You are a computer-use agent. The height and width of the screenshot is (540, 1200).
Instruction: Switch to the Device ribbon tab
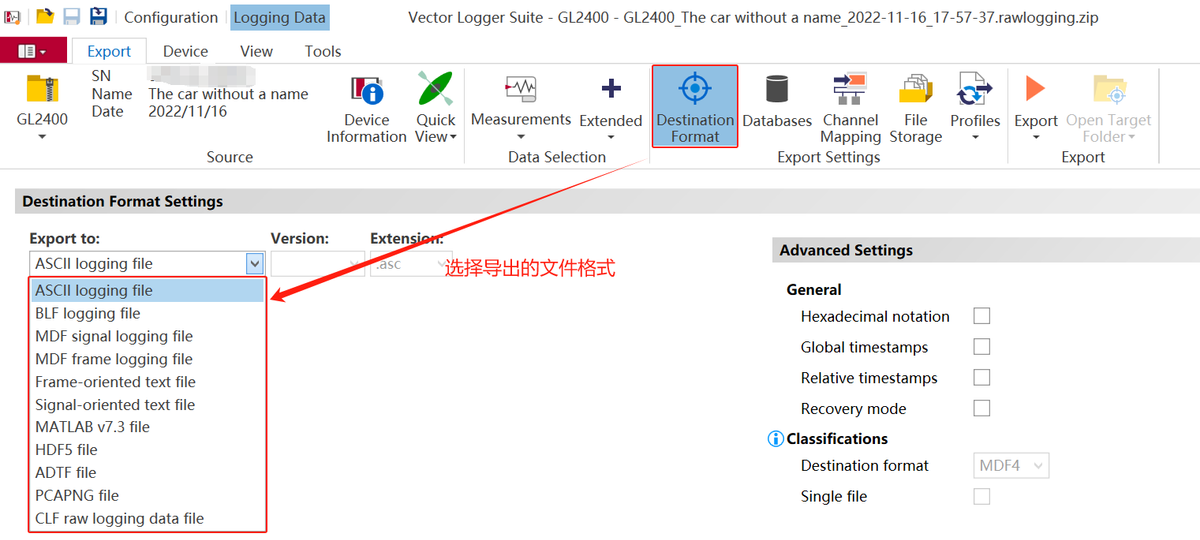[185, 51]
